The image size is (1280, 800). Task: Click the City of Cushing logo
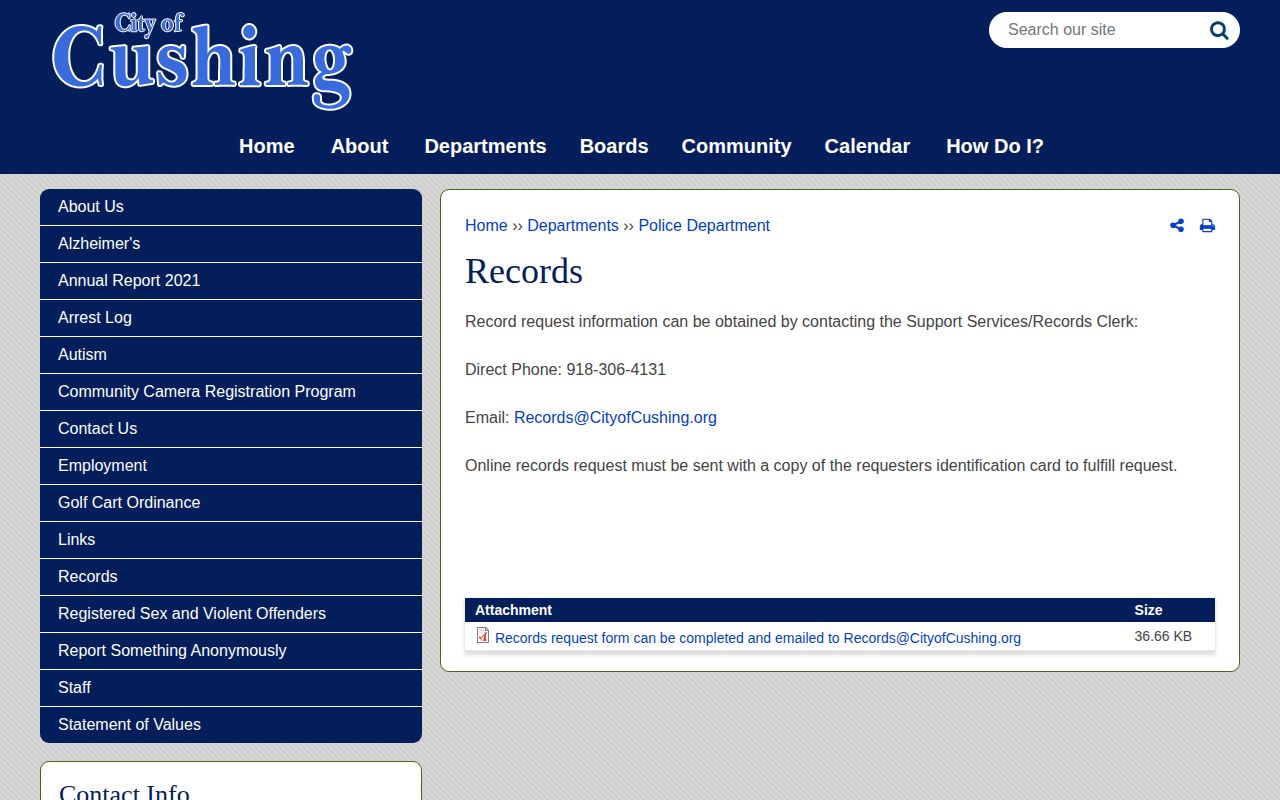pyautogui.click(x=202, y=60)
